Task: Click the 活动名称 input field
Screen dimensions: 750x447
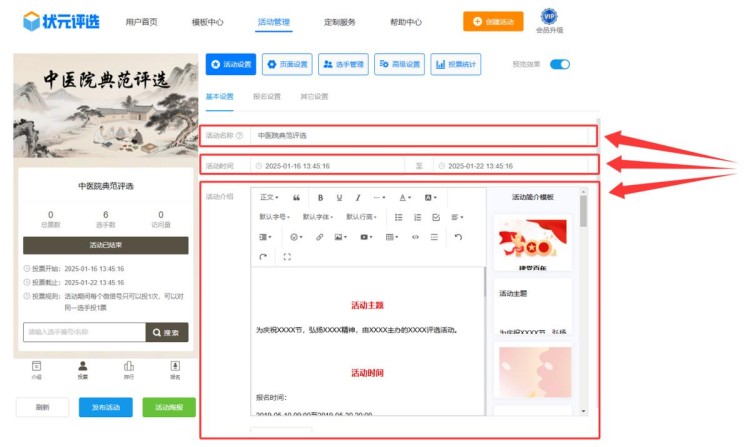Action: pos(420,135)
